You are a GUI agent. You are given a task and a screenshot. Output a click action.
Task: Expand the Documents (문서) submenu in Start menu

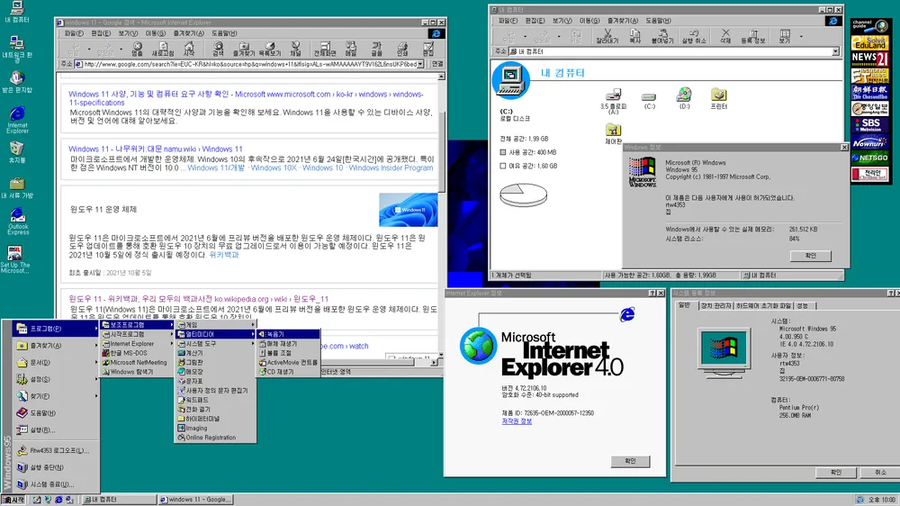(x=56, y=363)
